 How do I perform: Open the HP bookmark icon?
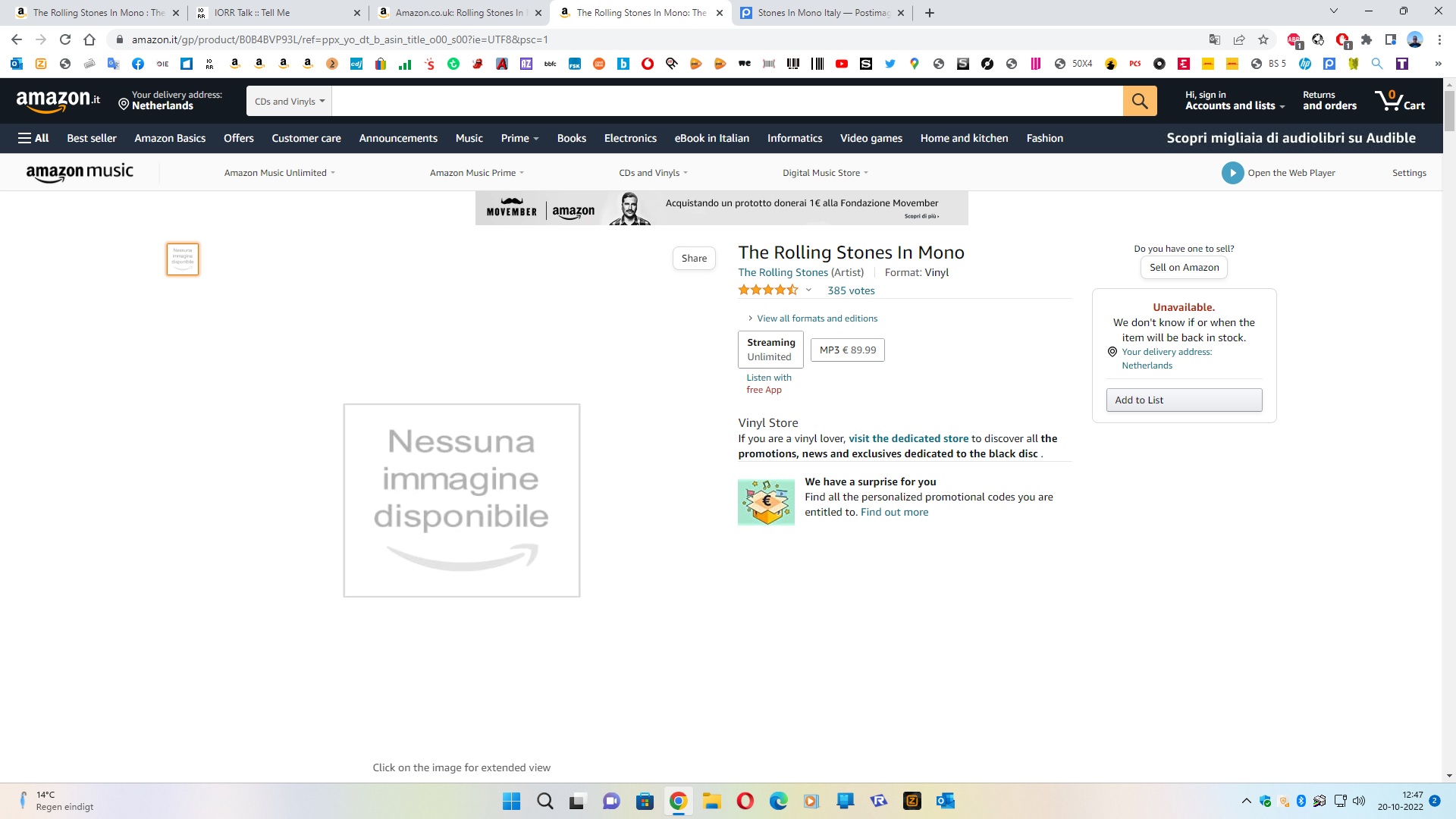[1305, 64]
